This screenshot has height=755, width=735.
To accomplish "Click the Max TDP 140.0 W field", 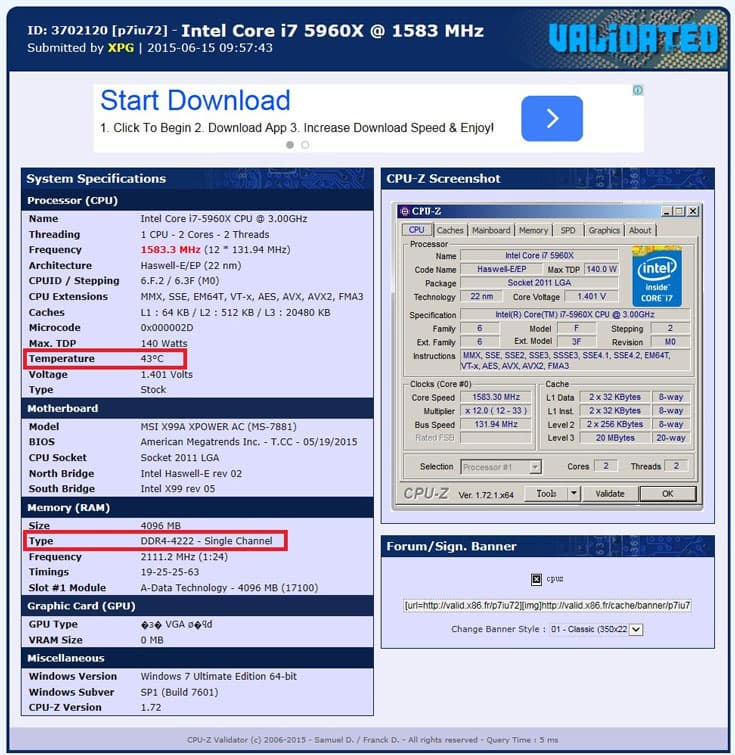I will pyautogui.click(x=601, y=269).
